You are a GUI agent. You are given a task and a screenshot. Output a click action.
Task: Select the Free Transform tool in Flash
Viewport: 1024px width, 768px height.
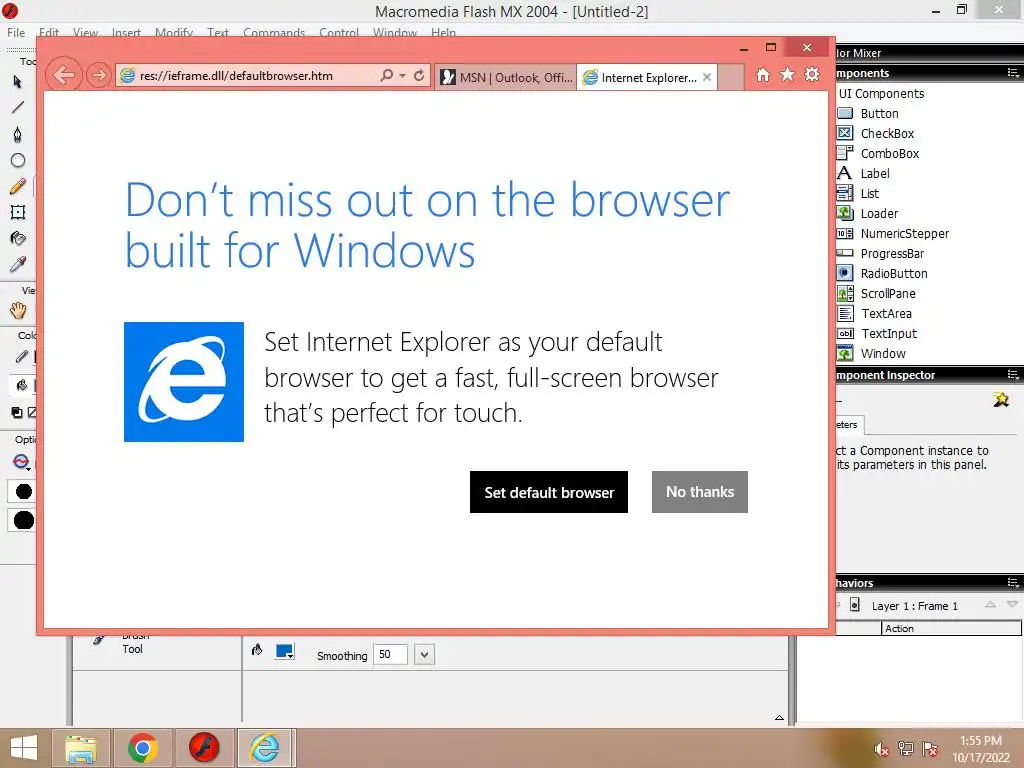pyautogui.click(x=18, y=212)
